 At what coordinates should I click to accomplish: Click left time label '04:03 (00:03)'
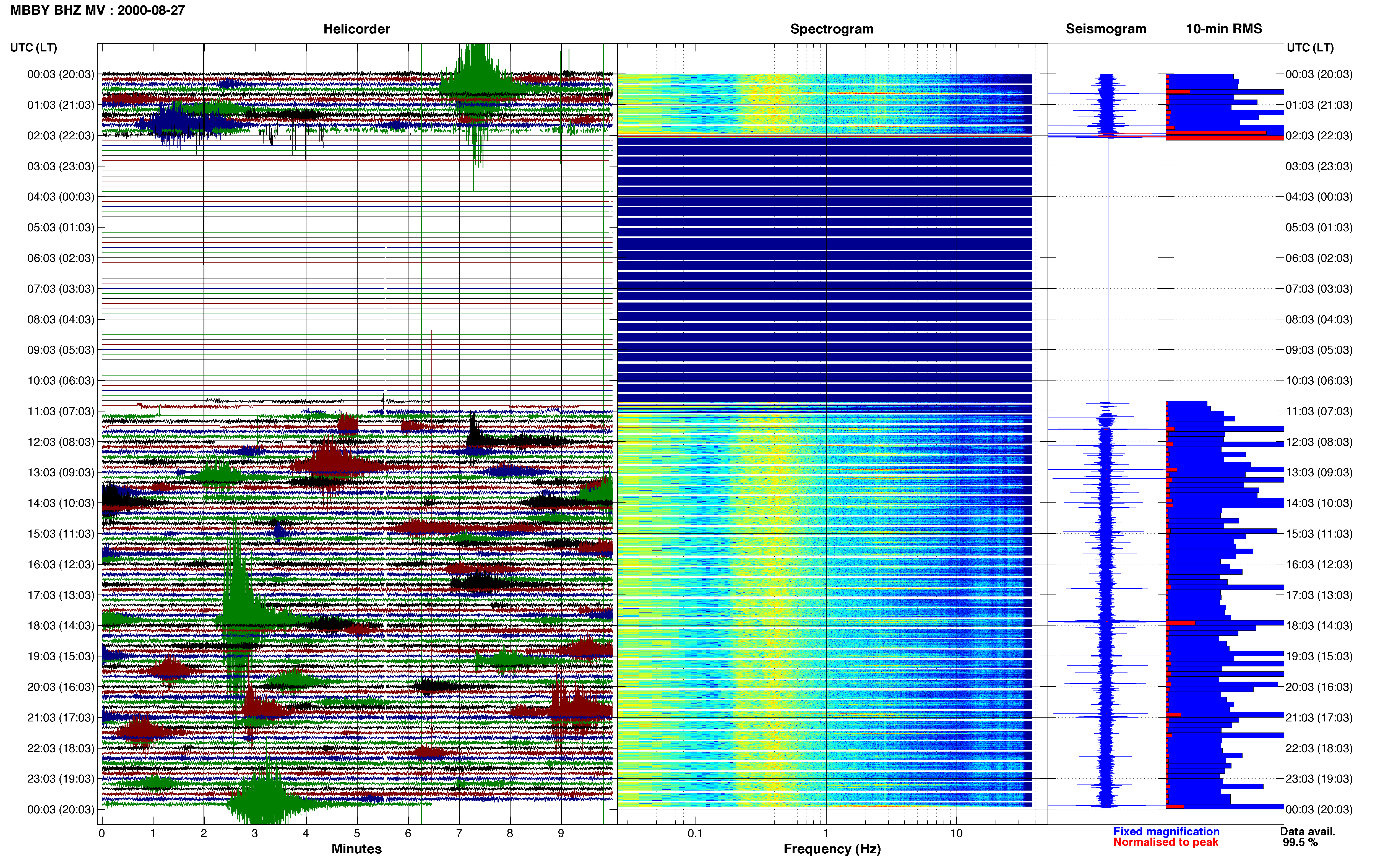(61, 197)
